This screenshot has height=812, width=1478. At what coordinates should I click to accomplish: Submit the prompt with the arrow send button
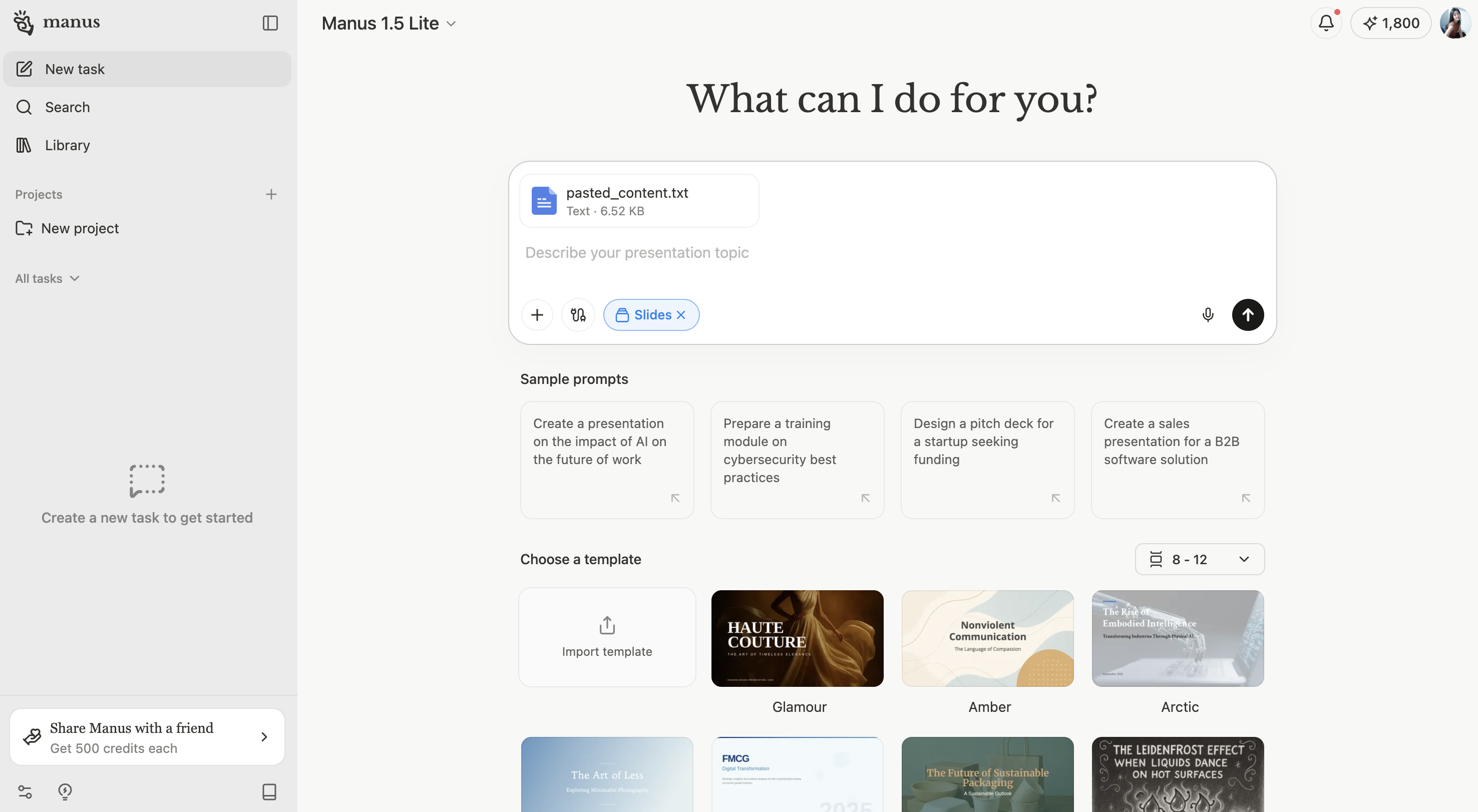pyautogui.click(x=1248, y=315)
